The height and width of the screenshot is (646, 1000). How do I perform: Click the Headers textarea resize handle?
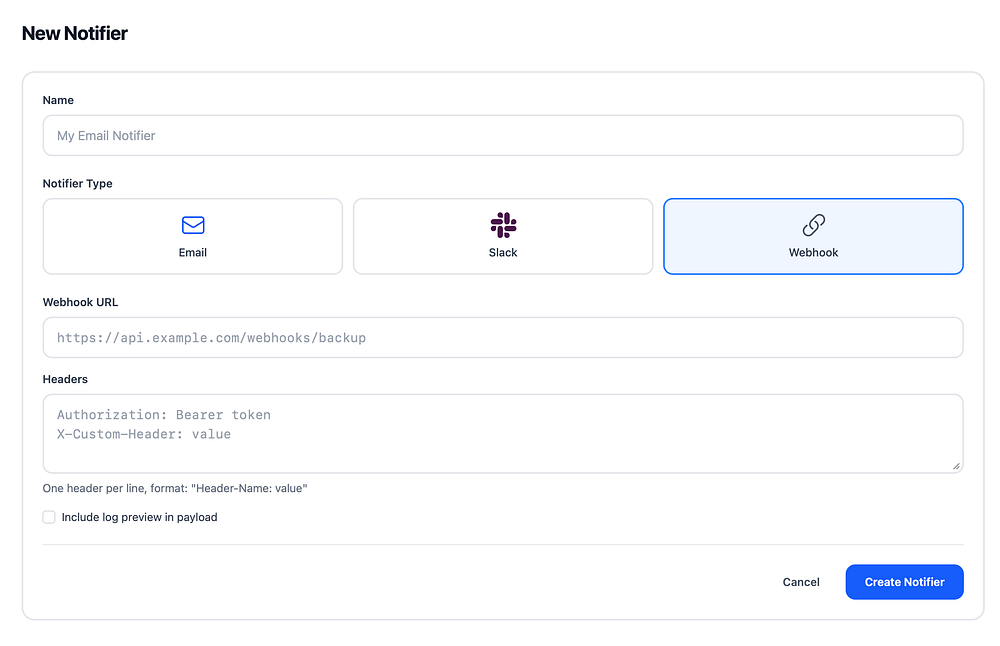click(956, 466)
